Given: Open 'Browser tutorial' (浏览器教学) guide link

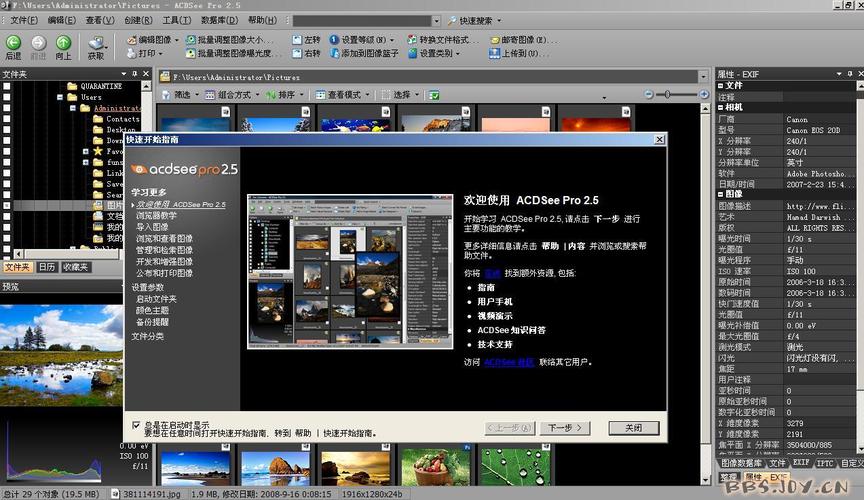Looking at the screenshot, I should (x=156, y=216).
